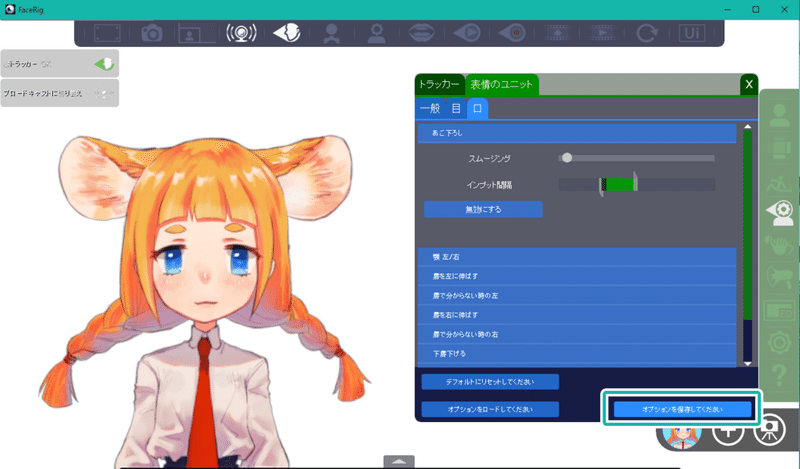Viewport: 800px width, 469px height.
Task: Click the eye with red record dot icon
Action: click(512, 33)
